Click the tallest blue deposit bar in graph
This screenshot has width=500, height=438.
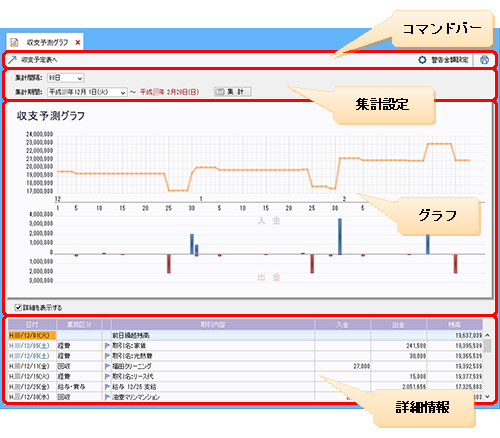340,236
